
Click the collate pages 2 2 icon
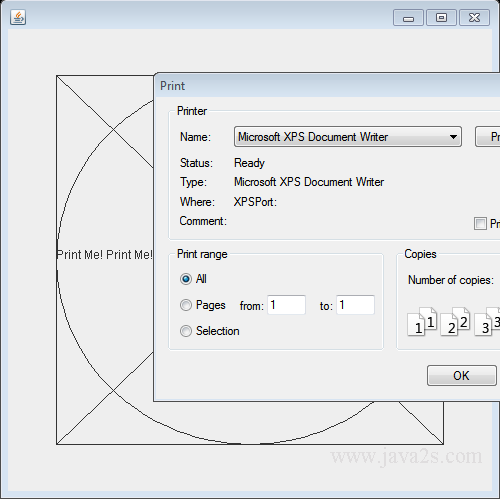455,321
